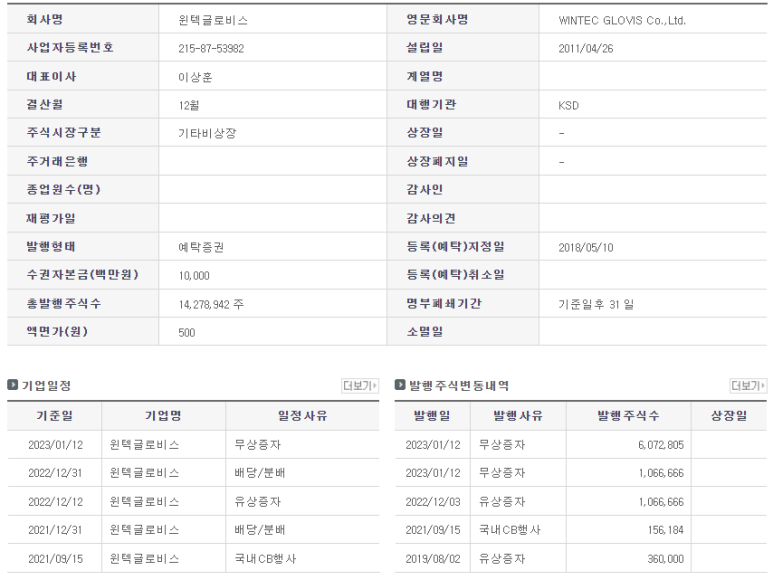Viewport: 773px width, 580px height.
Task: Select 유상증자 on 2022/12/12 row
Action: point(257,502)
